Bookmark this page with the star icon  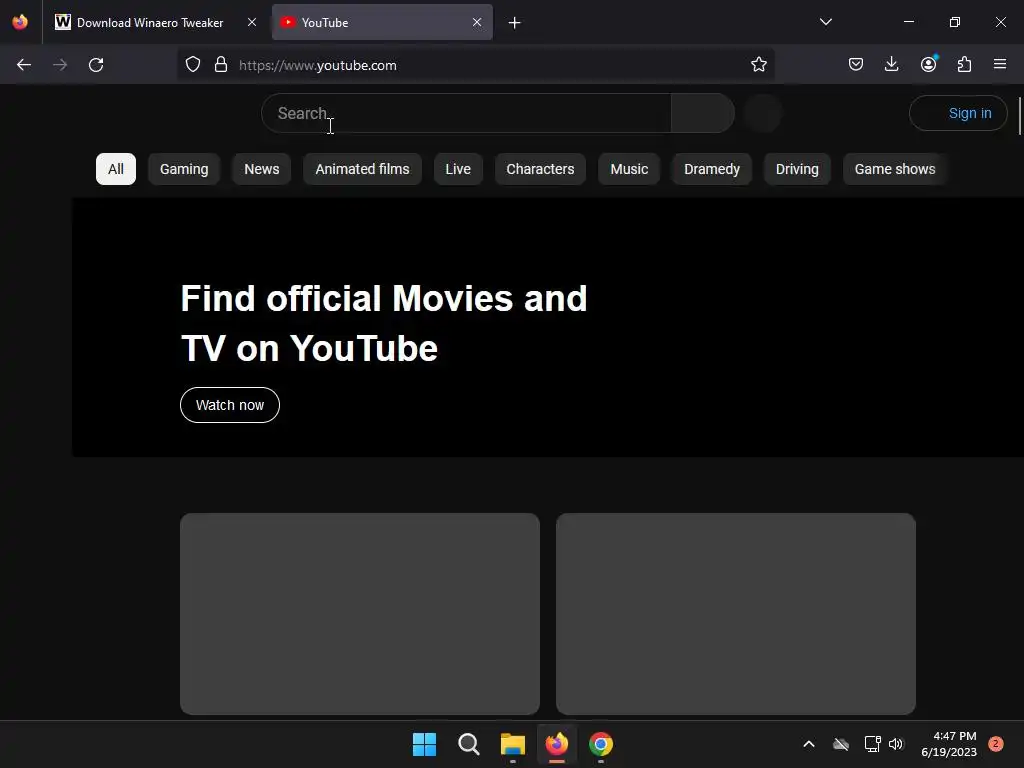(758, 65)
